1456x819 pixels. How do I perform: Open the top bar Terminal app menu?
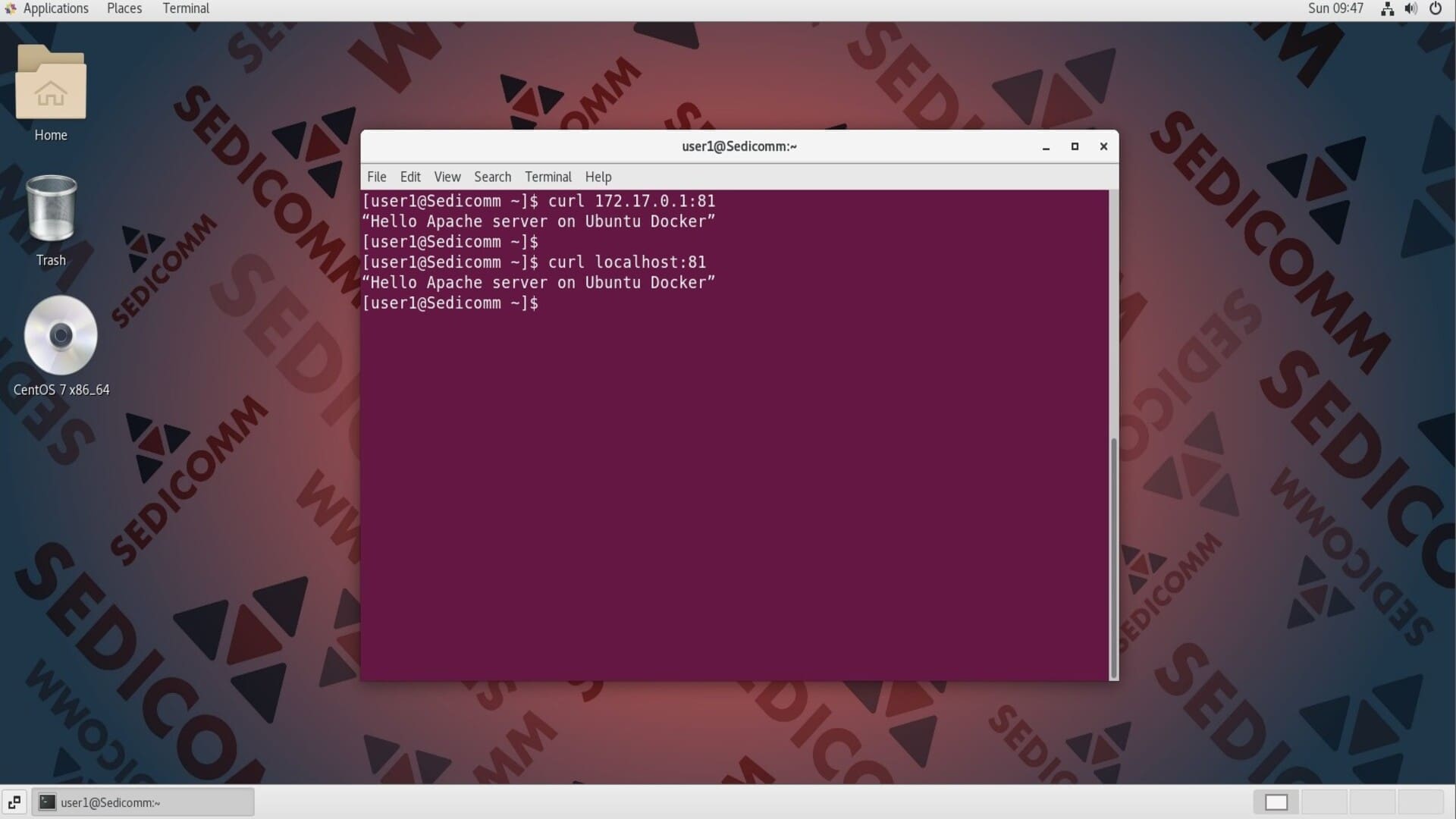186,9
